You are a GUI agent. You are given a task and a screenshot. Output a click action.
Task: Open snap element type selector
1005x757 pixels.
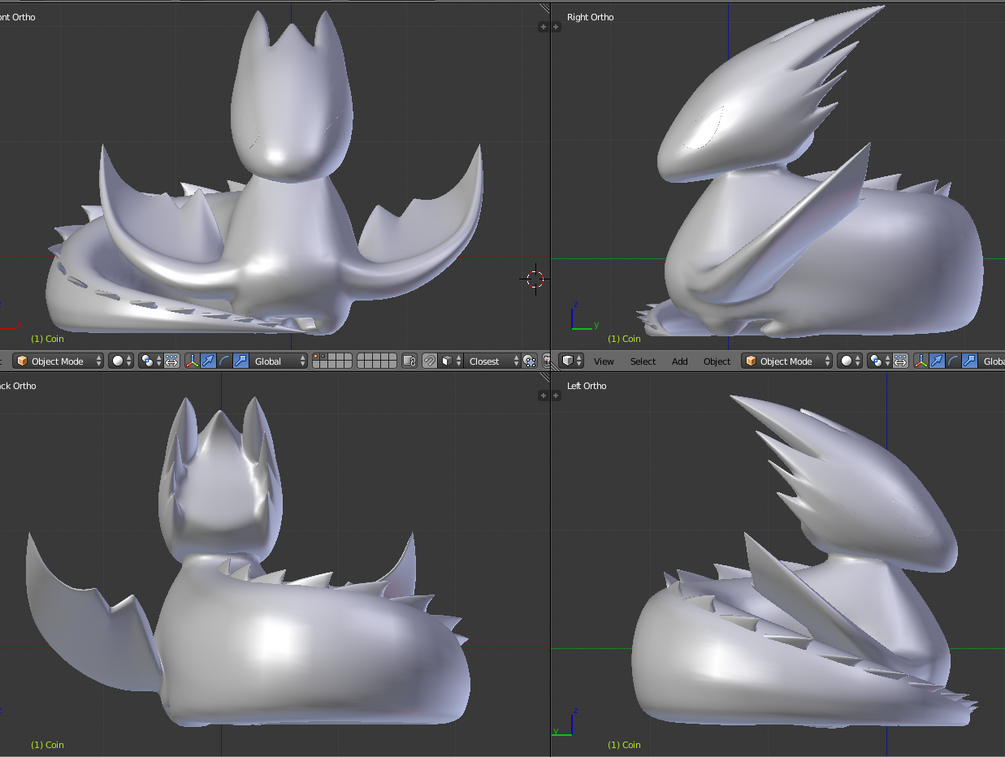tap(451, 361)
